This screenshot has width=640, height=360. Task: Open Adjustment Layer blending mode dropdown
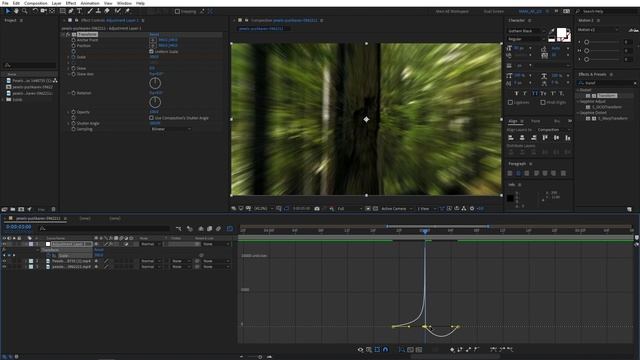pyautogui.click(x=151, y=244)
